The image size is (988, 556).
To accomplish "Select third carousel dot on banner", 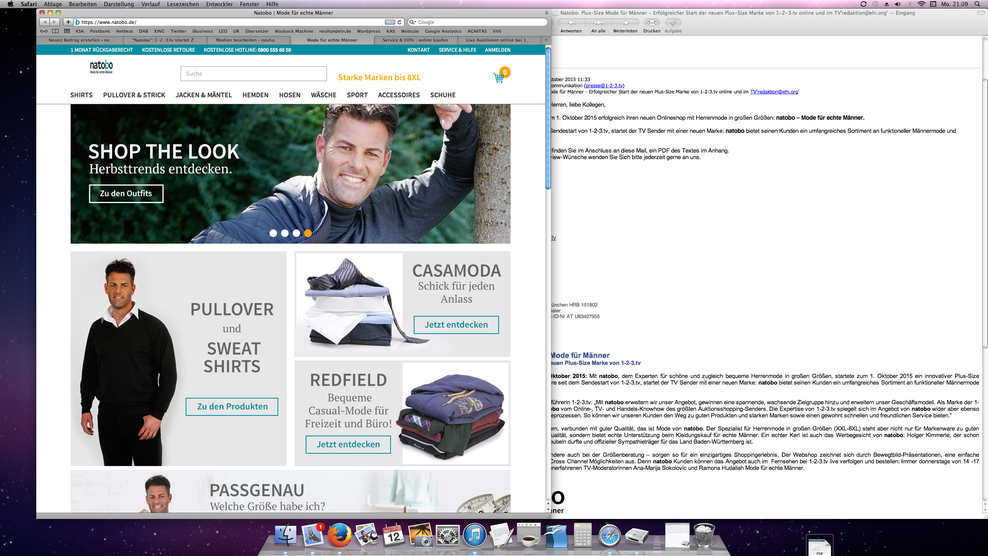I will tap(296, 233).
